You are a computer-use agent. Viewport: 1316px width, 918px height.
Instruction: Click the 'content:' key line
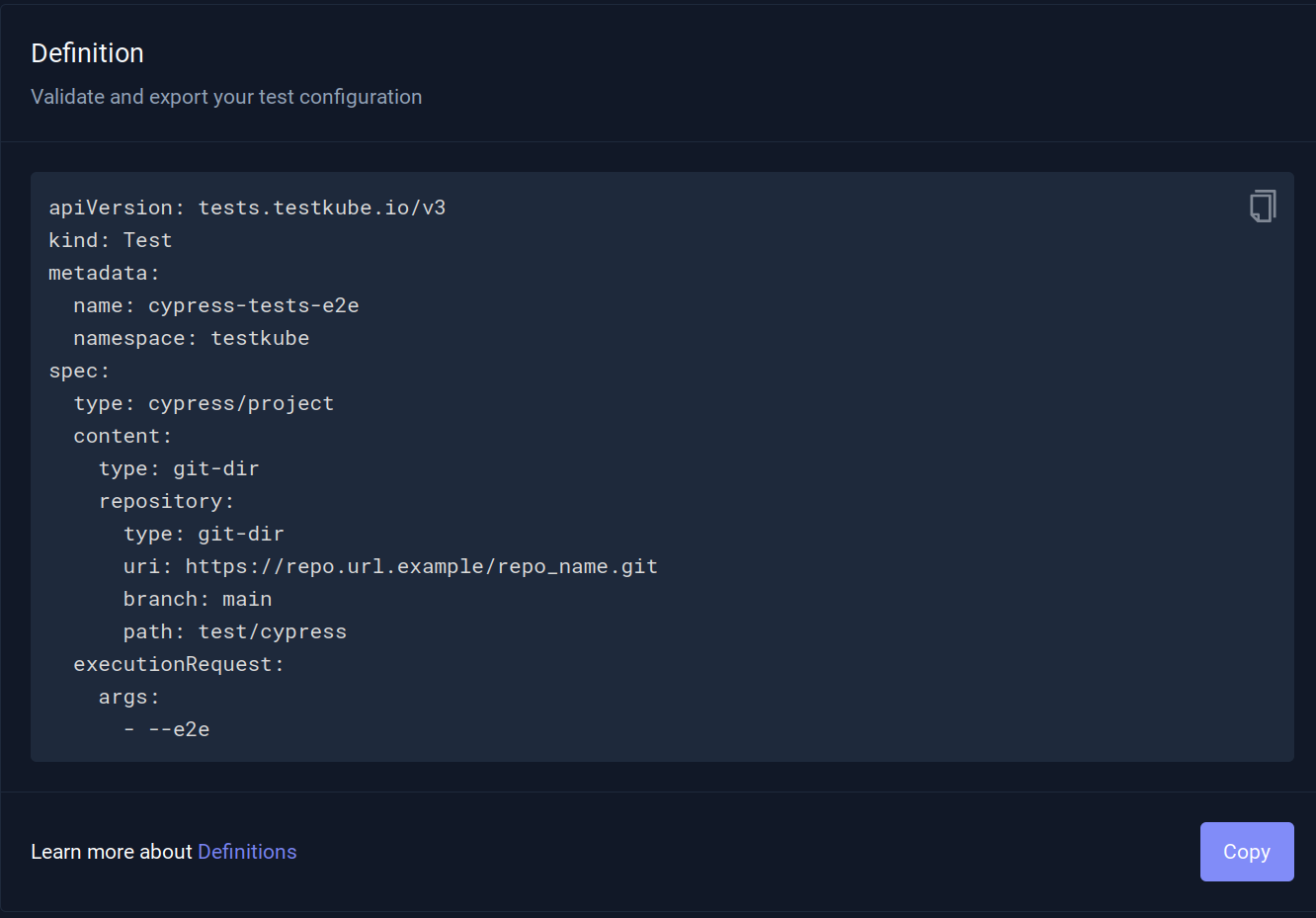click(x=123, y=436)
